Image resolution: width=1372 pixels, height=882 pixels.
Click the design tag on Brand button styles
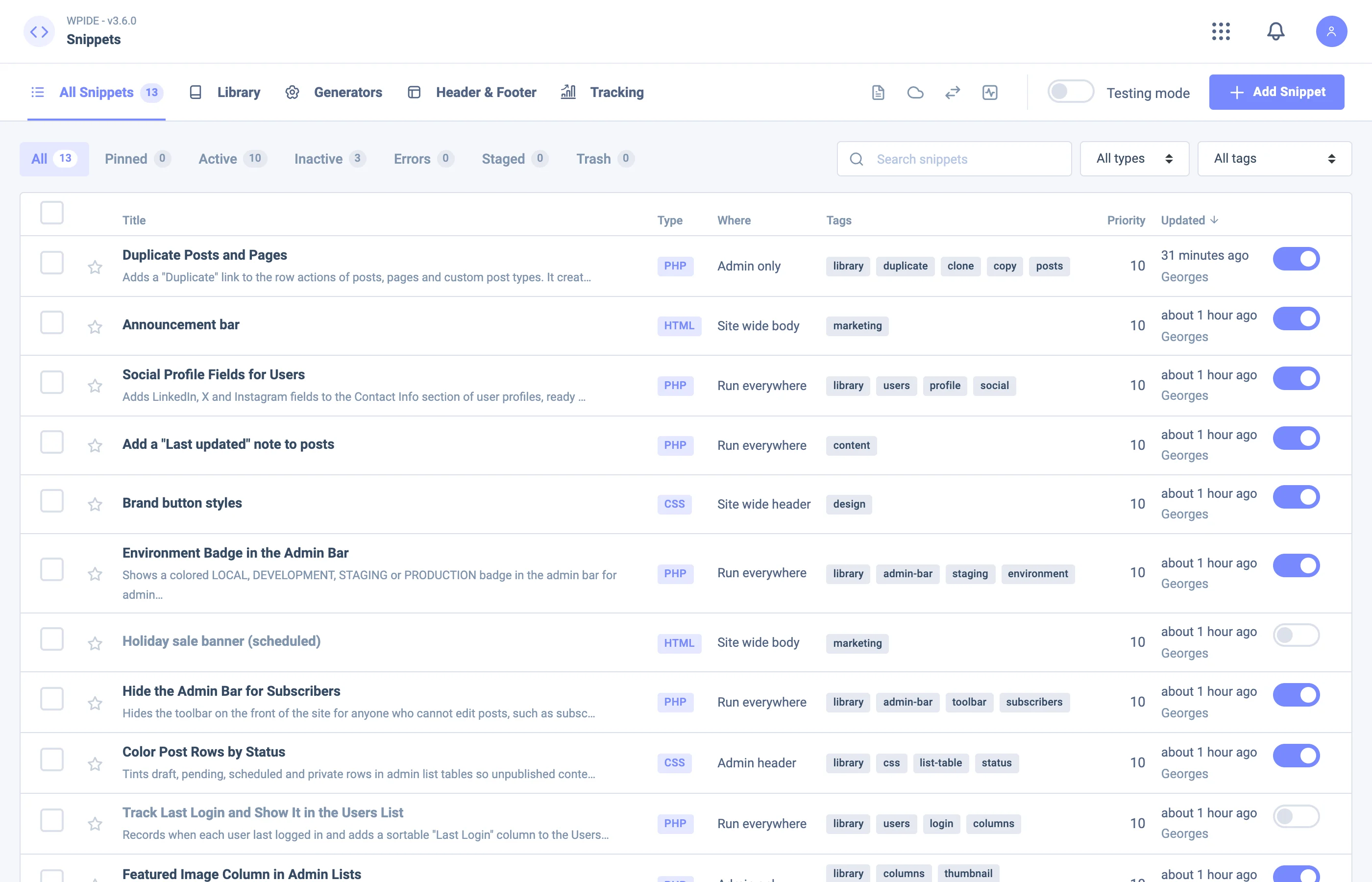(849, 504)
